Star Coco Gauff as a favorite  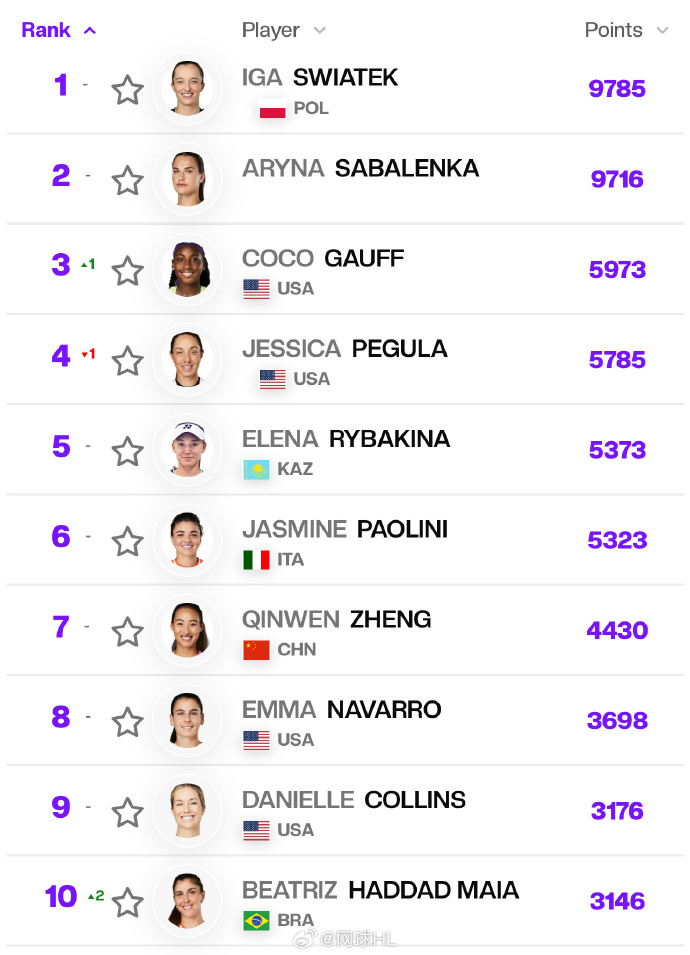click(127, 271)
